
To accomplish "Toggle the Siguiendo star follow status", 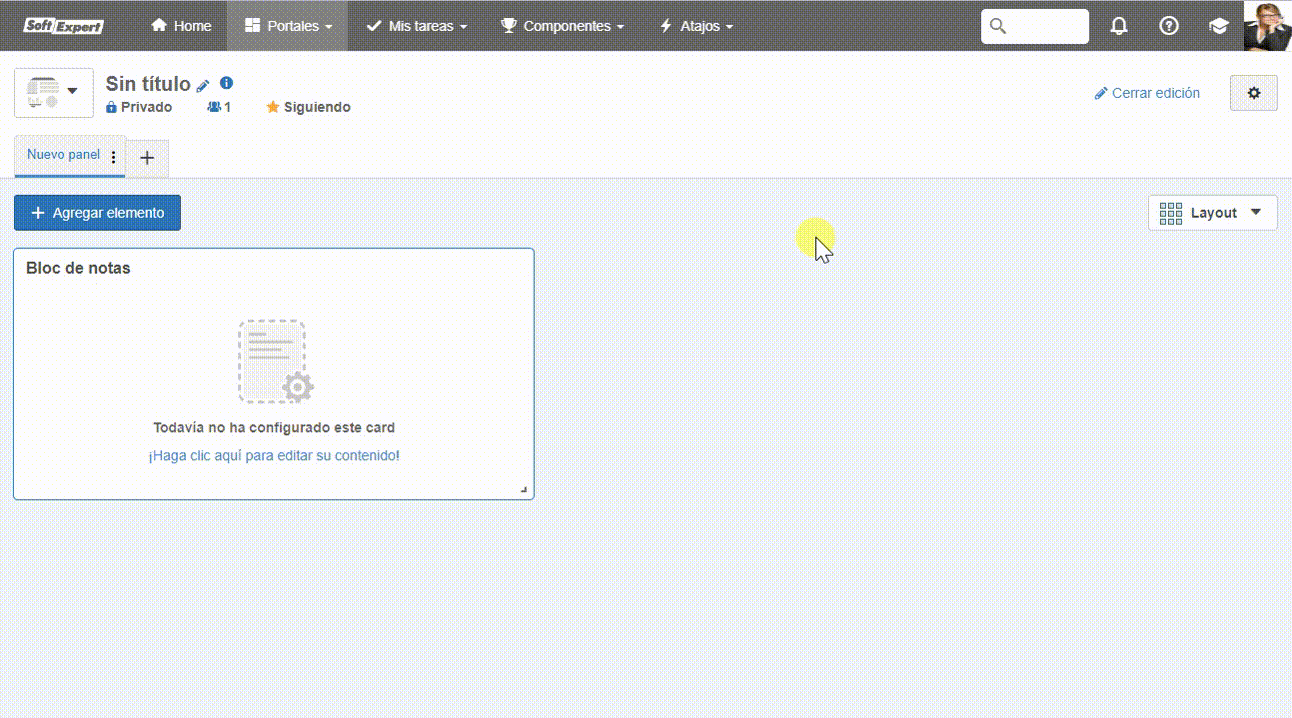I will click(308, 107).
